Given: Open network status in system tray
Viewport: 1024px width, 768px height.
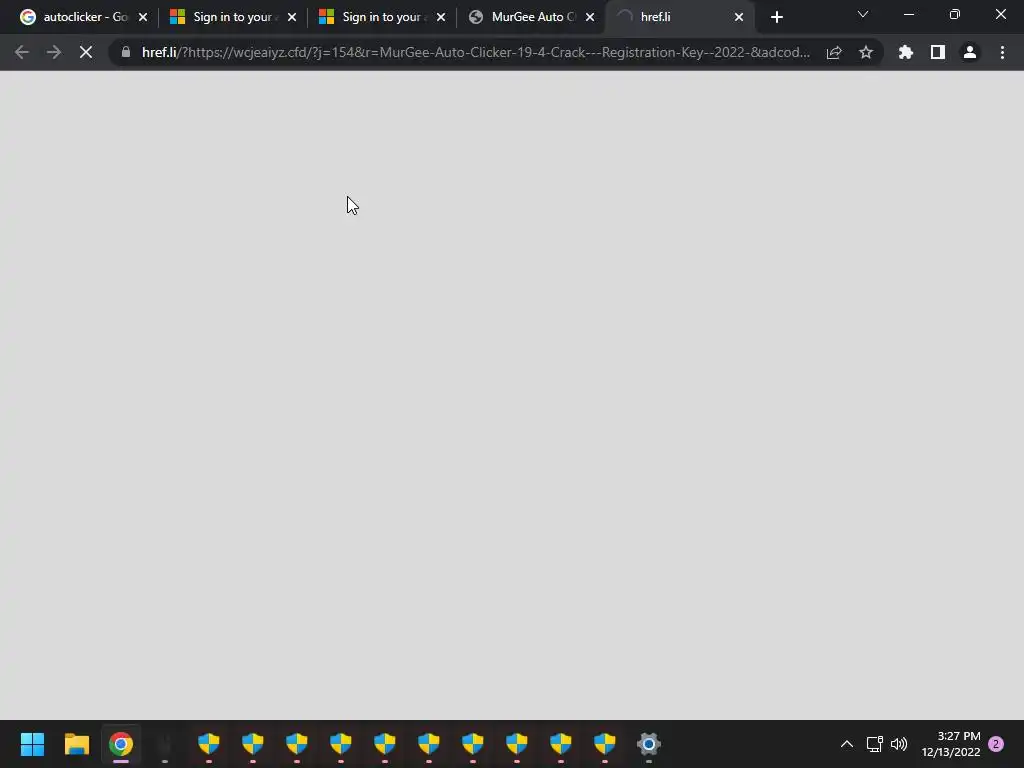Looking at the screenshot, I should [874, 744].
